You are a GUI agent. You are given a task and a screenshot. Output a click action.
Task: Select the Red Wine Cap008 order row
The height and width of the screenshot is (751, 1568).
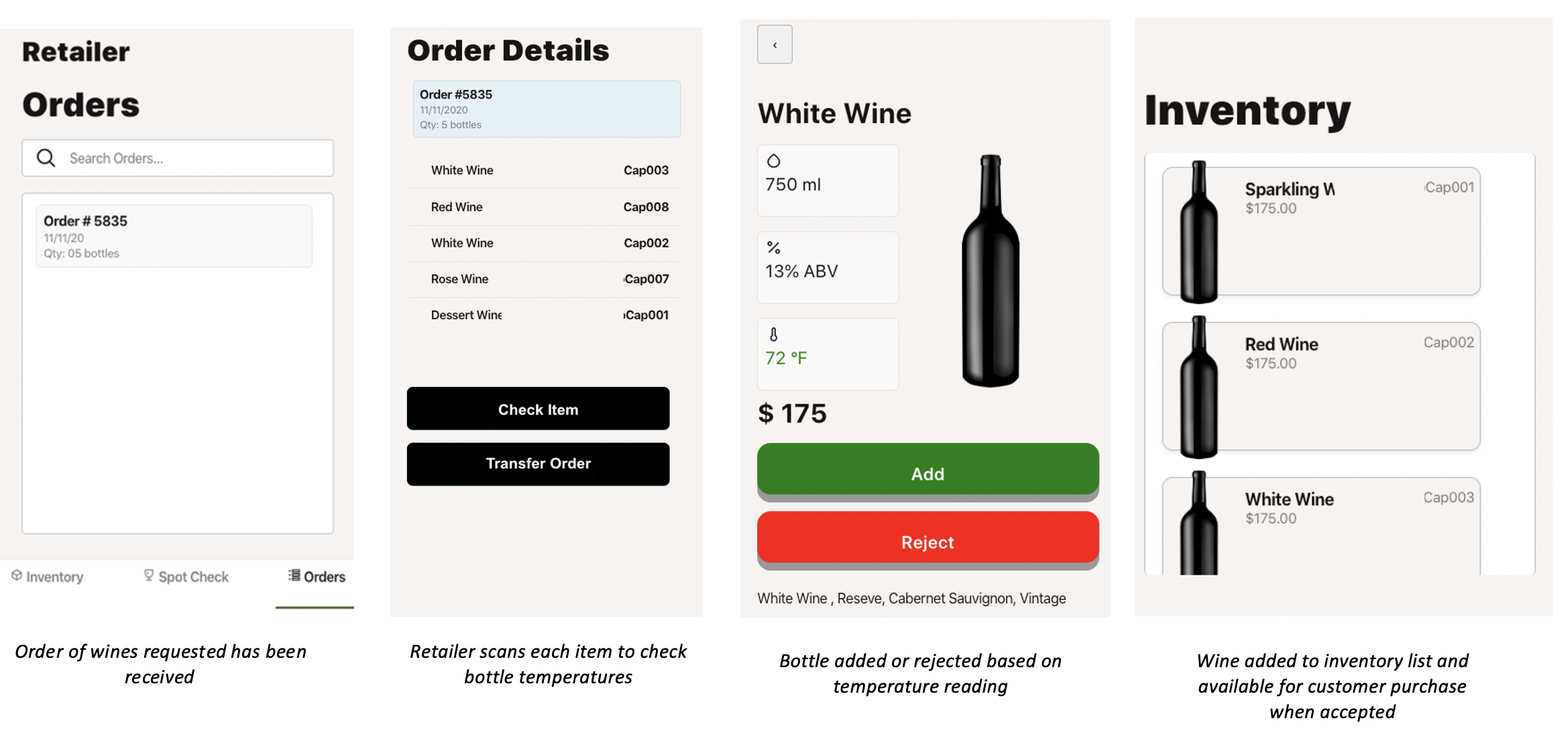542,207
